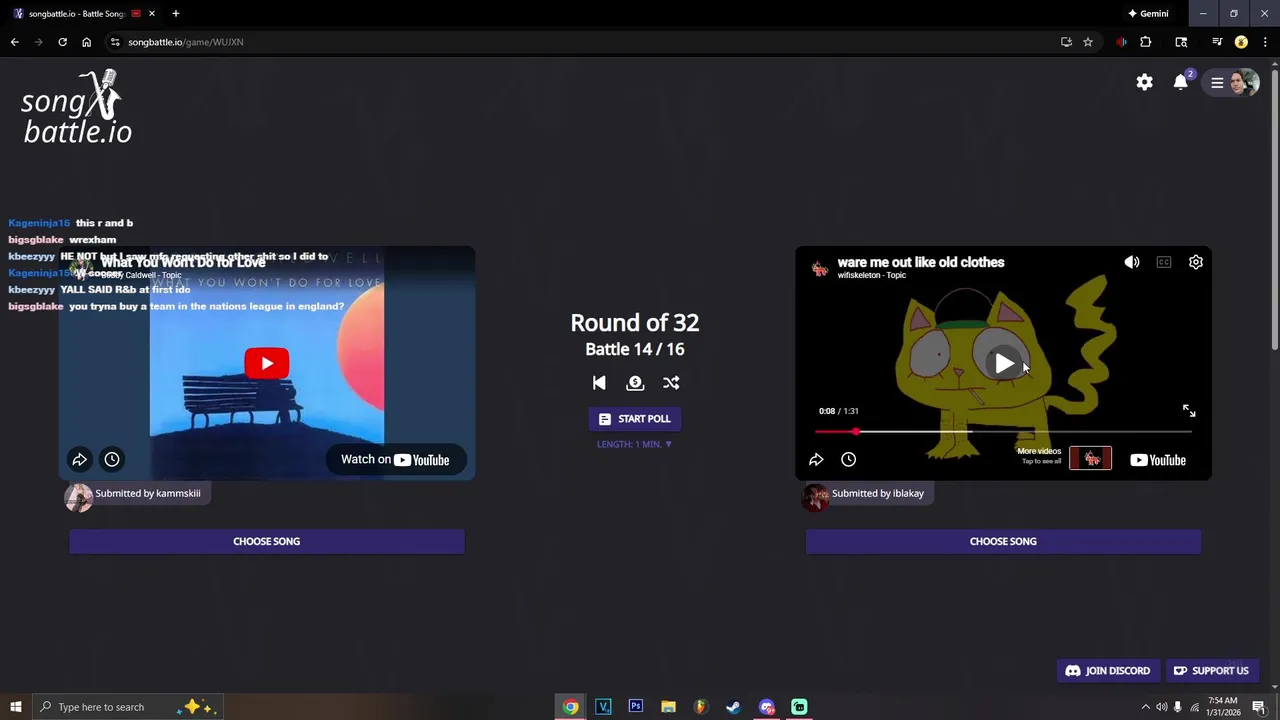Open Photoshop from taskbar
The height and width of the screenshot is (720, 1280).
(x=635, y=707)
